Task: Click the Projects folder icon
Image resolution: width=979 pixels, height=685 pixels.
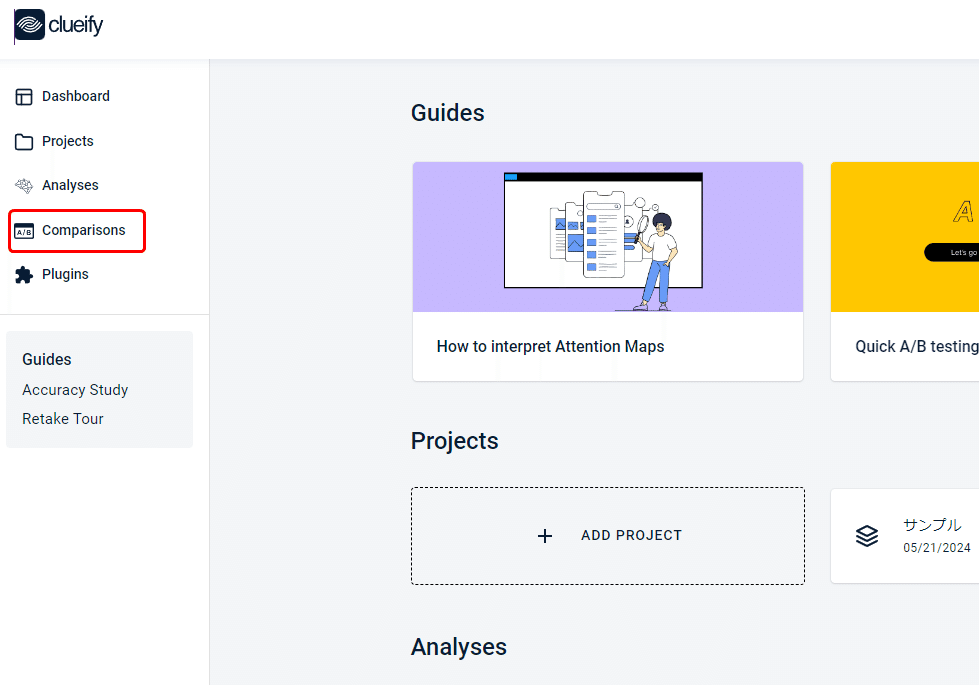Action: [x=23, y=141]
